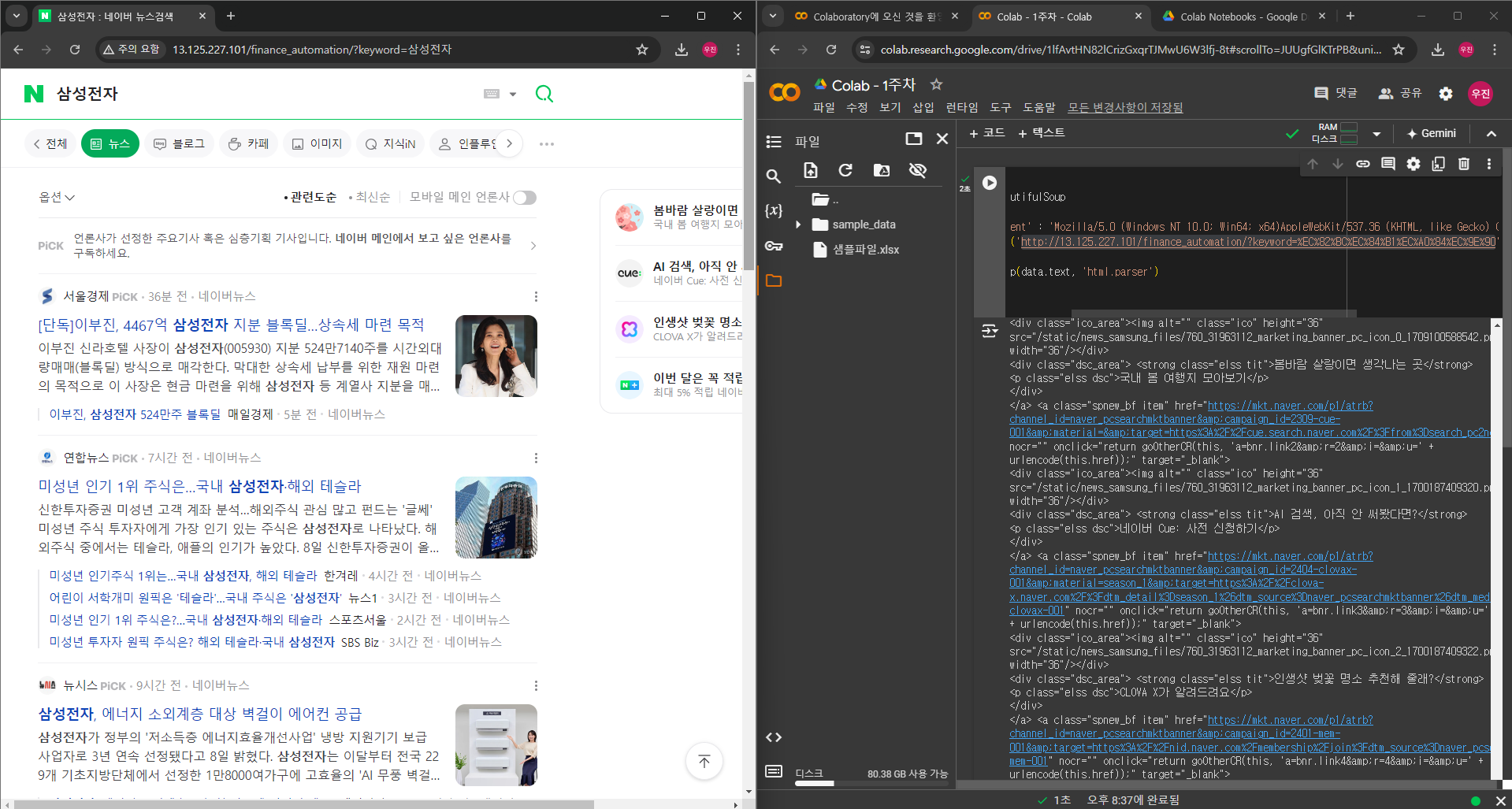Open the Colab secrets key panel

click(x=774, y=246)
